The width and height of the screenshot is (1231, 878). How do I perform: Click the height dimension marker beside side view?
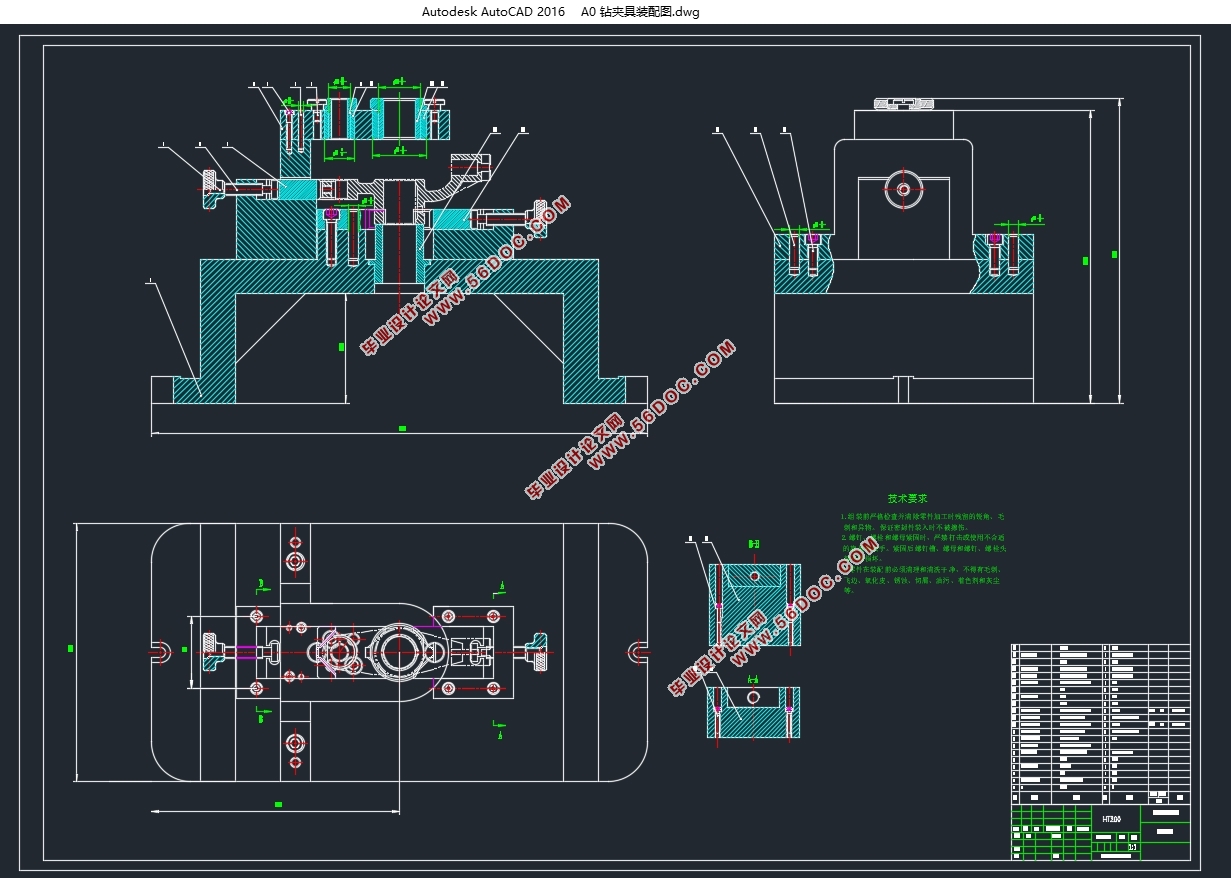(1086, 260)
